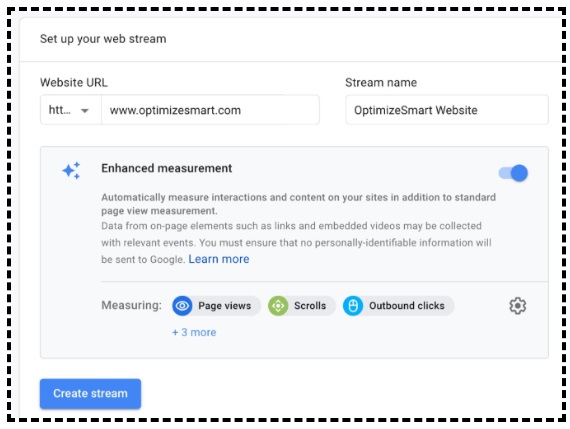The height and width of the screenshot is (429, 570).
Task: Click the Enhanced measurement sparkle icon
Action: pos(71,170)
